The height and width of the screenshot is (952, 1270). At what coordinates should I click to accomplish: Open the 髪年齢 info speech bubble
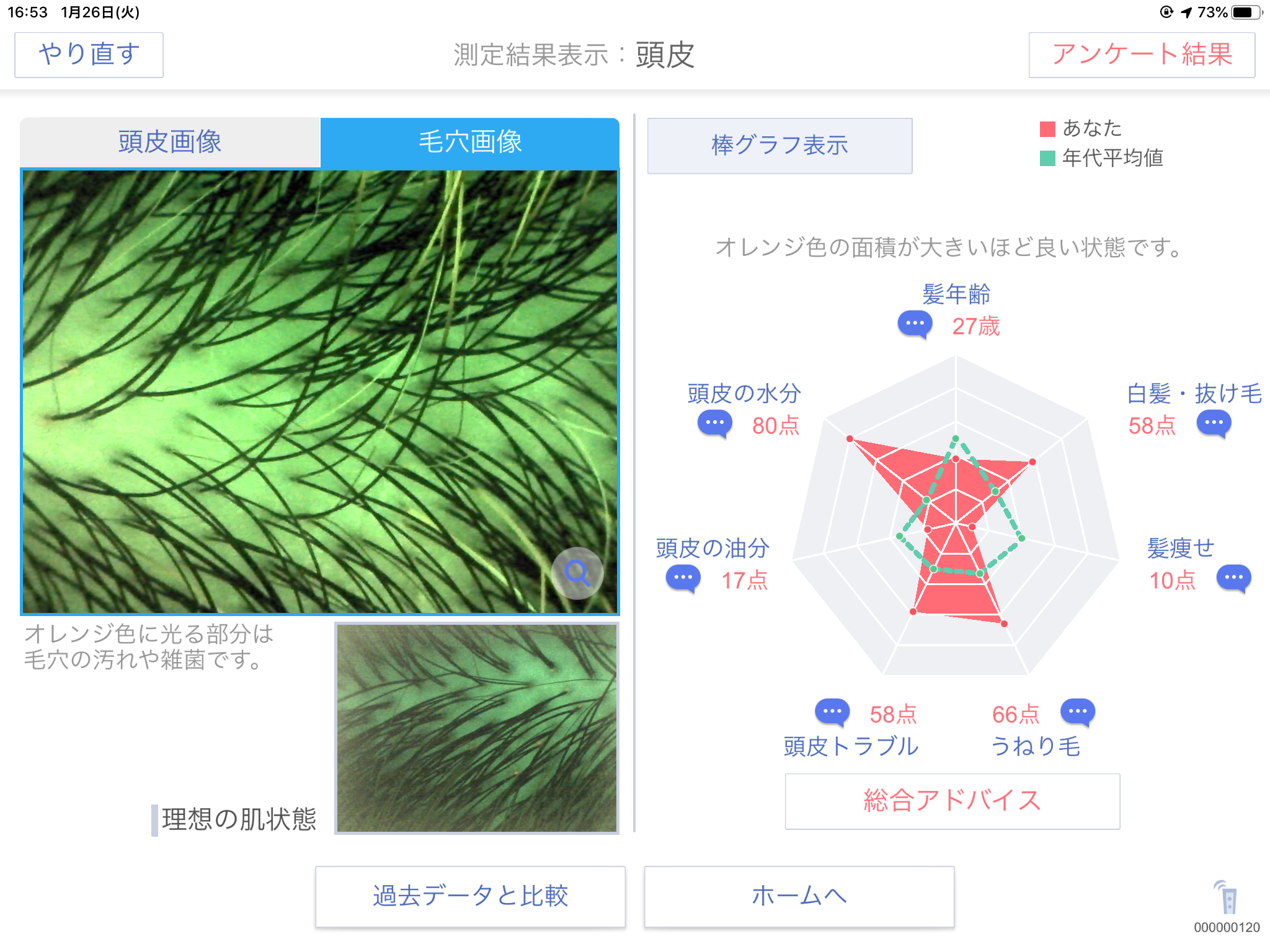click(x=915, y=324)
